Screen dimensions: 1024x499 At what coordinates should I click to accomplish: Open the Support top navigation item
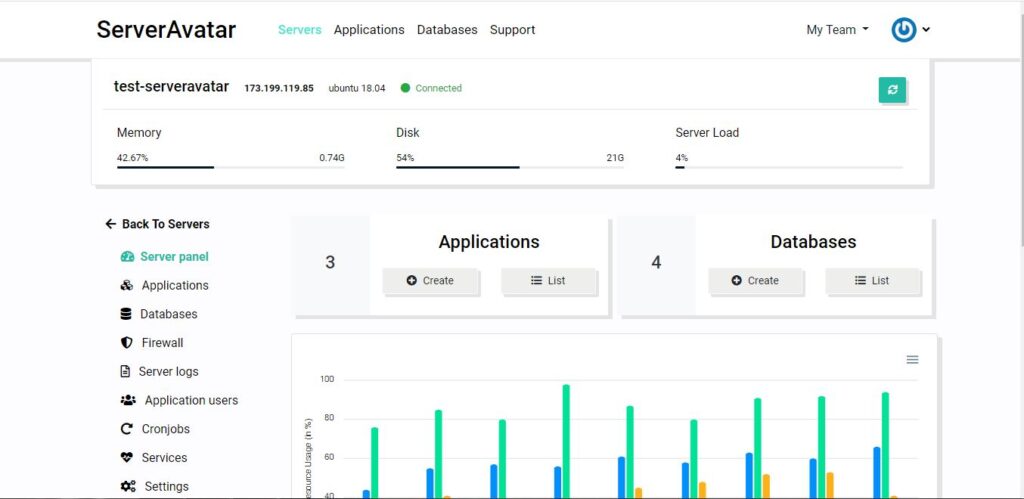[513, 30]
